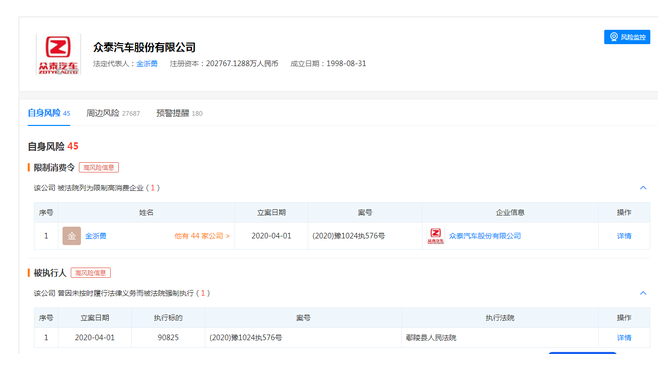The height and width of the screenshot is (391, 670).
Task: Click the 姓名 column header
Action: click(x=146, y=212)
